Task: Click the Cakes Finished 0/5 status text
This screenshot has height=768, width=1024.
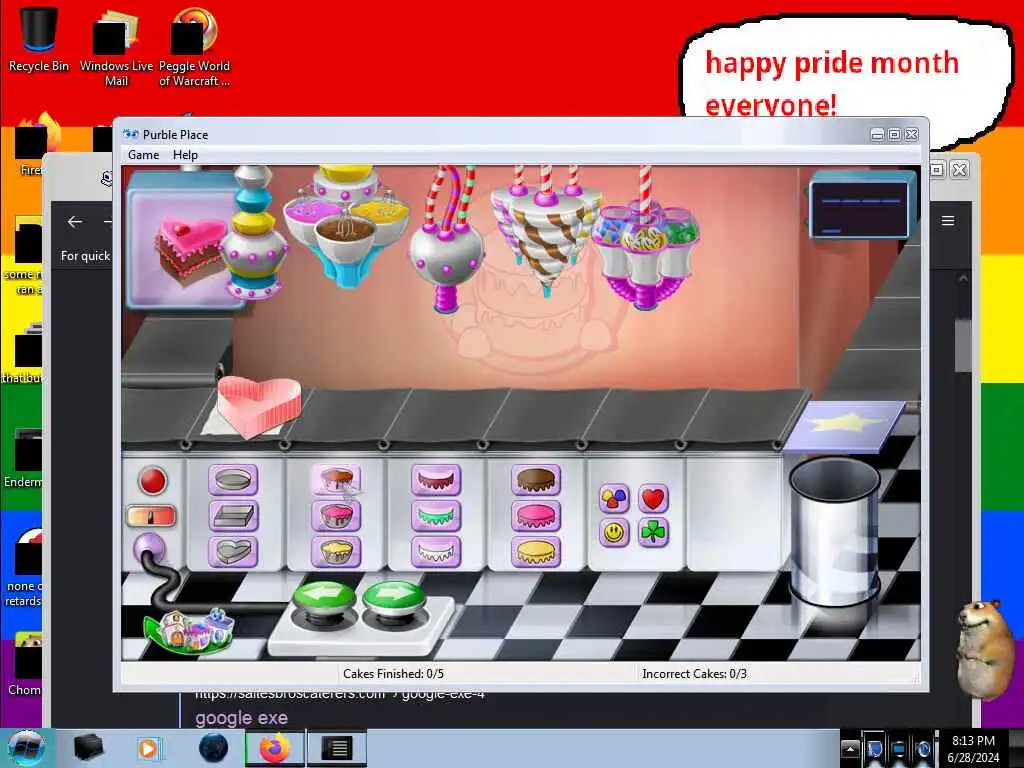Action: (x=393, y=673)
